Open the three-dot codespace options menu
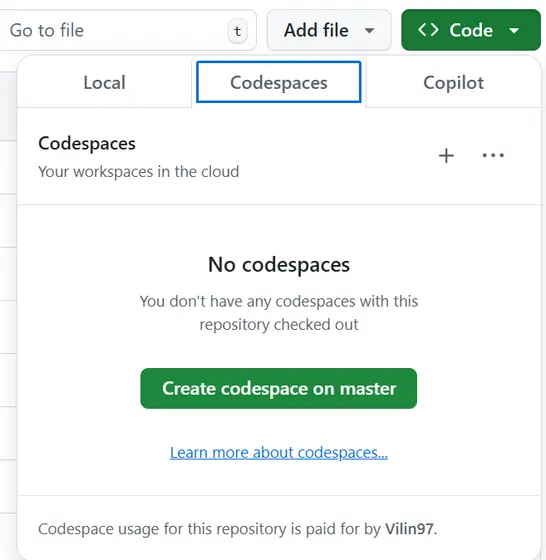 point(493,155)
